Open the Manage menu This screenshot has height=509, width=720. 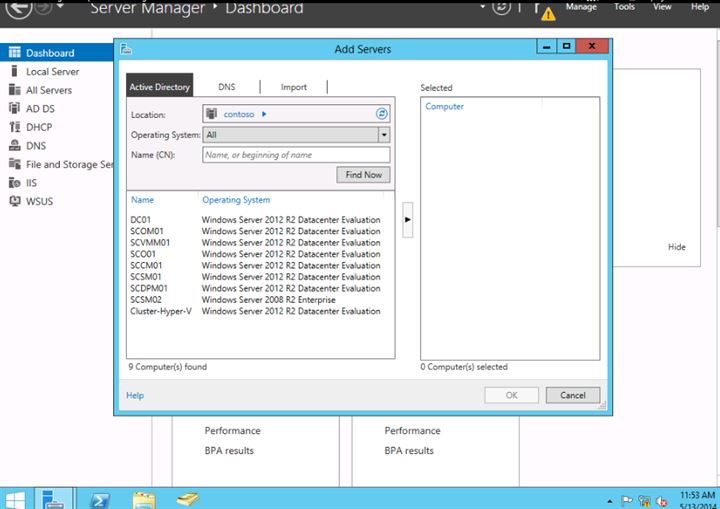581,6
